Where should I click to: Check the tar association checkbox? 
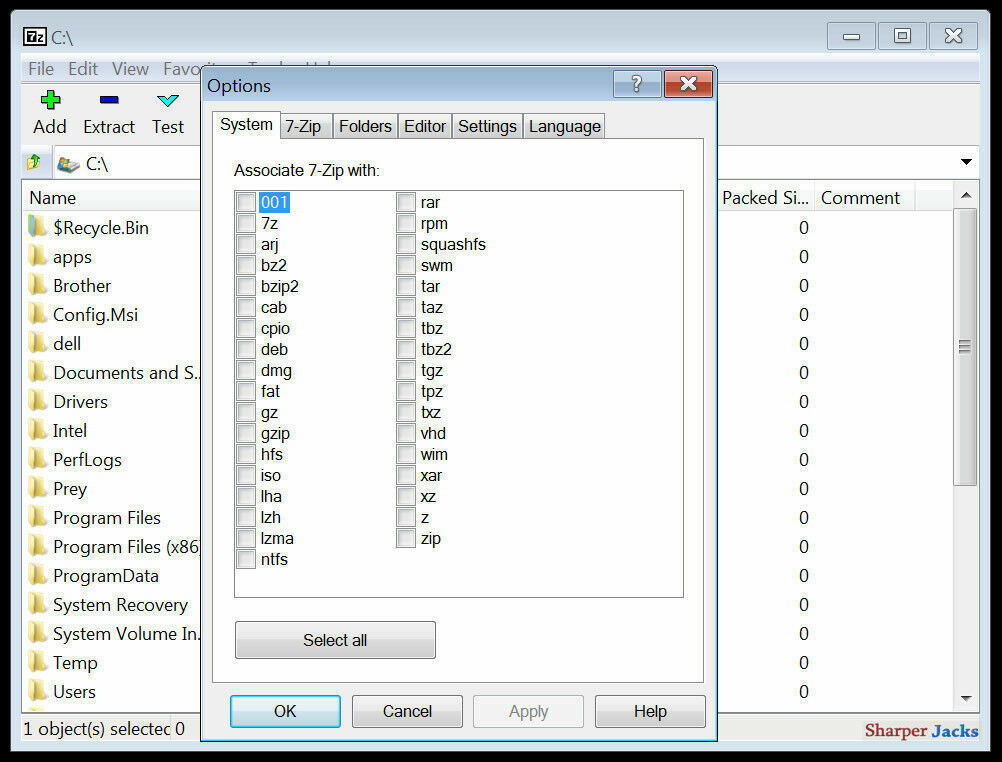click(x=406, y=286)
